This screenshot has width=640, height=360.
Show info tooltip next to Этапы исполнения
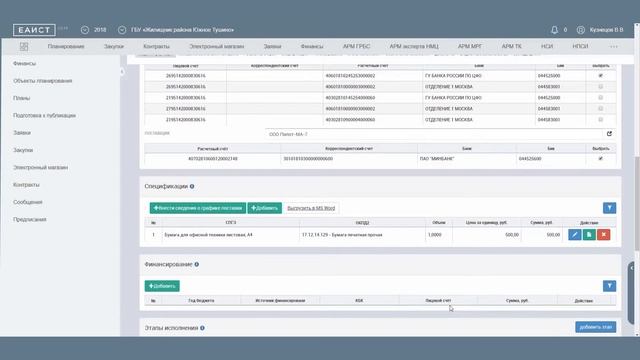(202, 328)
